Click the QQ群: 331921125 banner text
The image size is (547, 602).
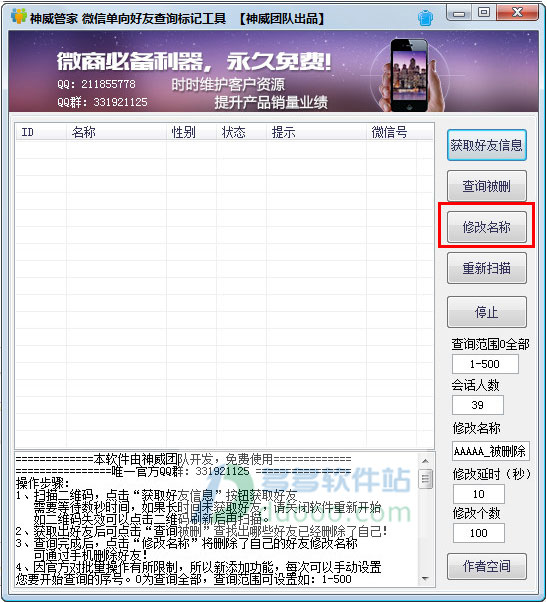[102, 102]
